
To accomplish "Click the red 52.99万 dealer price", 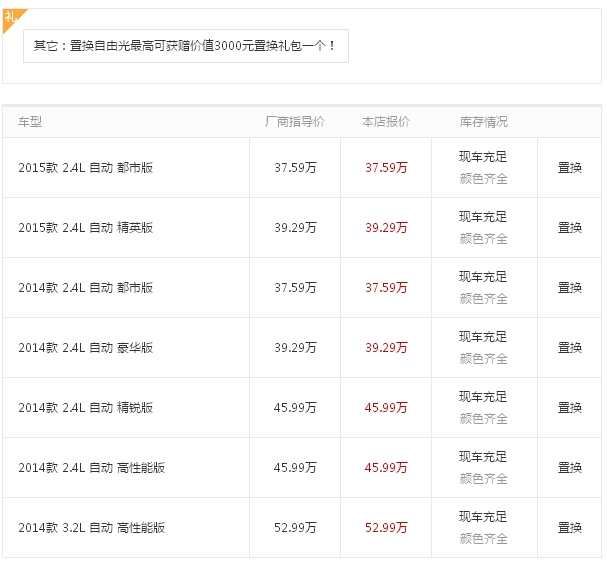I will click(386, 528).
